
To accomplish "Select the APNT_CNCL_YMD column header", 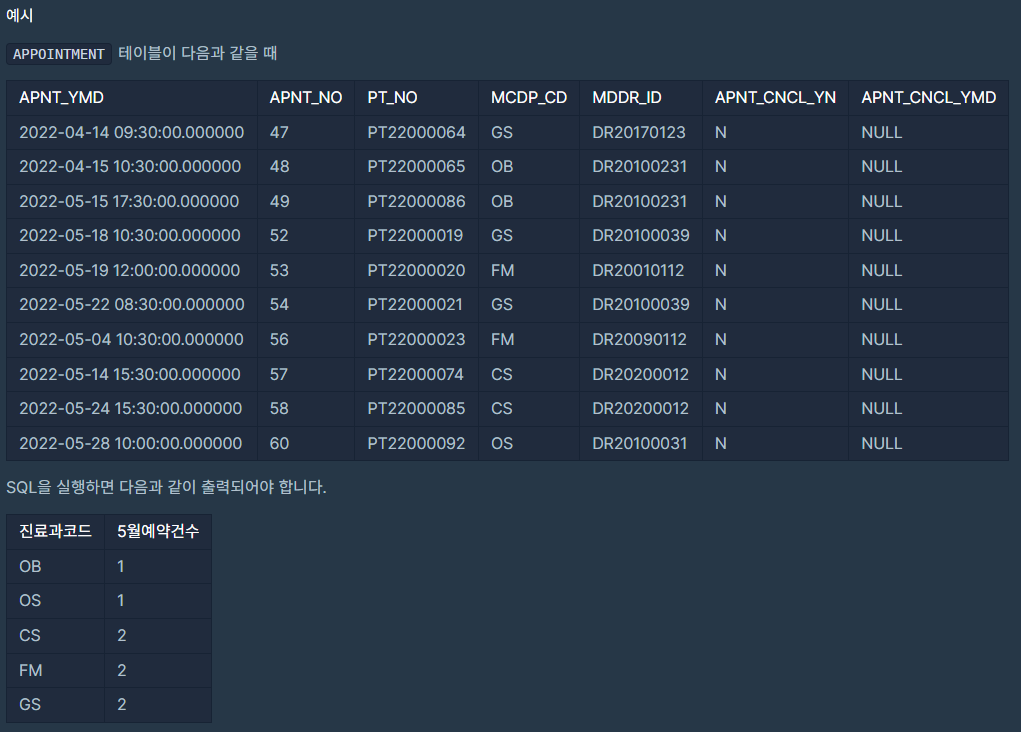I will (929, 98).
